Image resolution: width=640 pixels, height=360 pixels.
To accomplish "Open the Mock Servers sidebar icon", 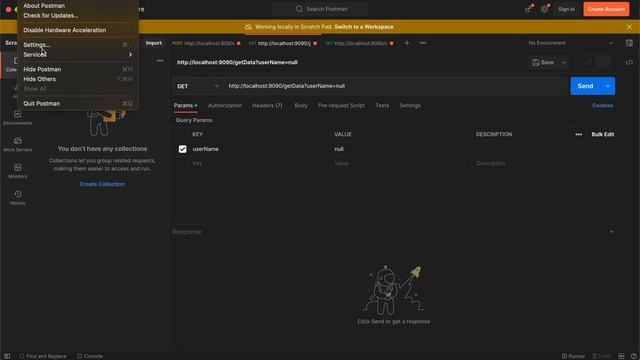I will [x=18, y=144].
